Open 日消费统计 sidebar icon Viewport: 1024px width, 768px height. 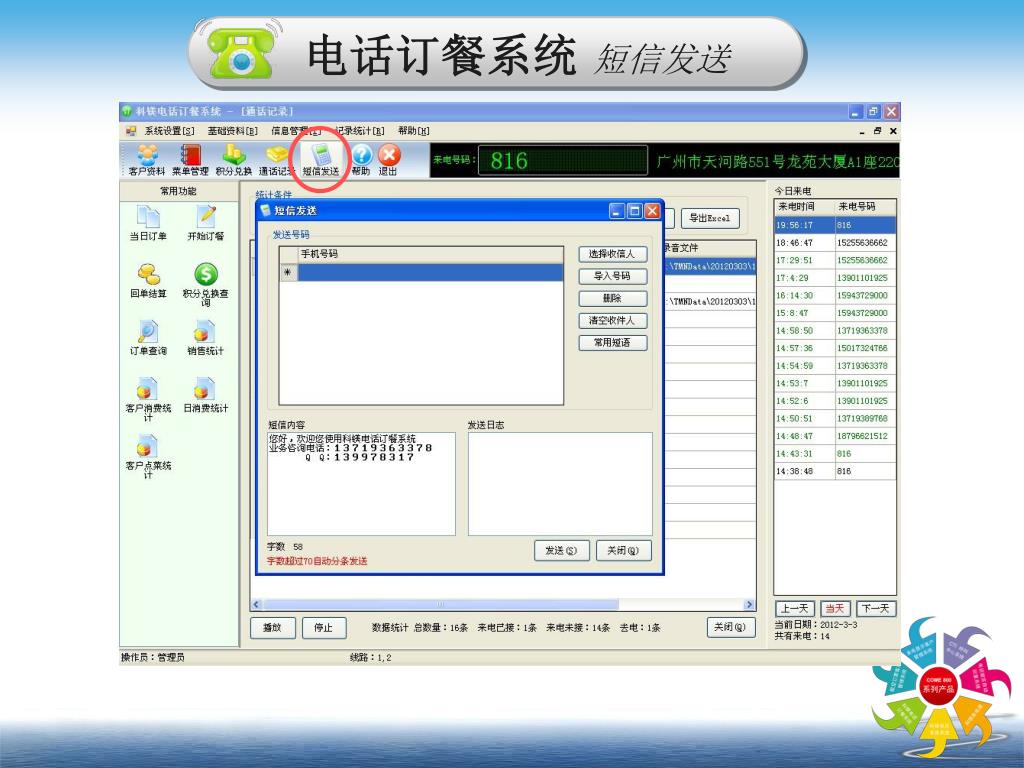click(x=206, y=396)
